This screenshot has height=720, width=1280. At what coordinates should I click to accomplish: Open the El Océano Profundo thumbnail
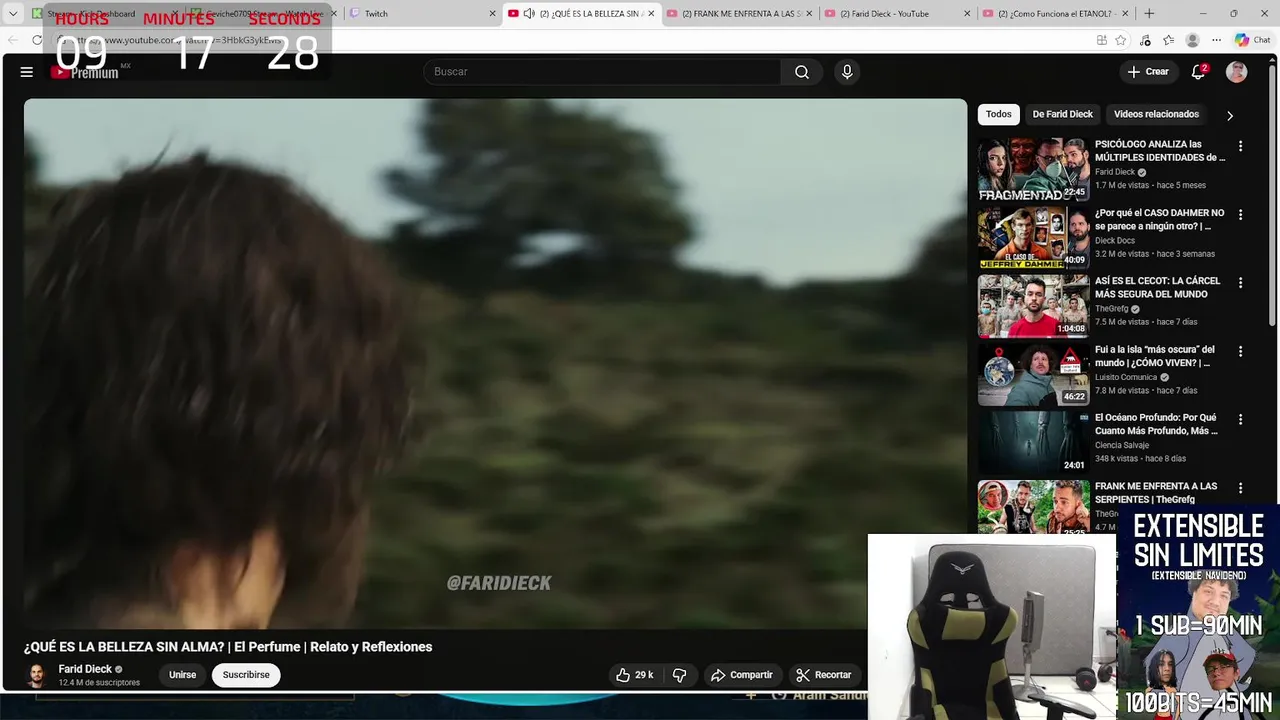1033,443
